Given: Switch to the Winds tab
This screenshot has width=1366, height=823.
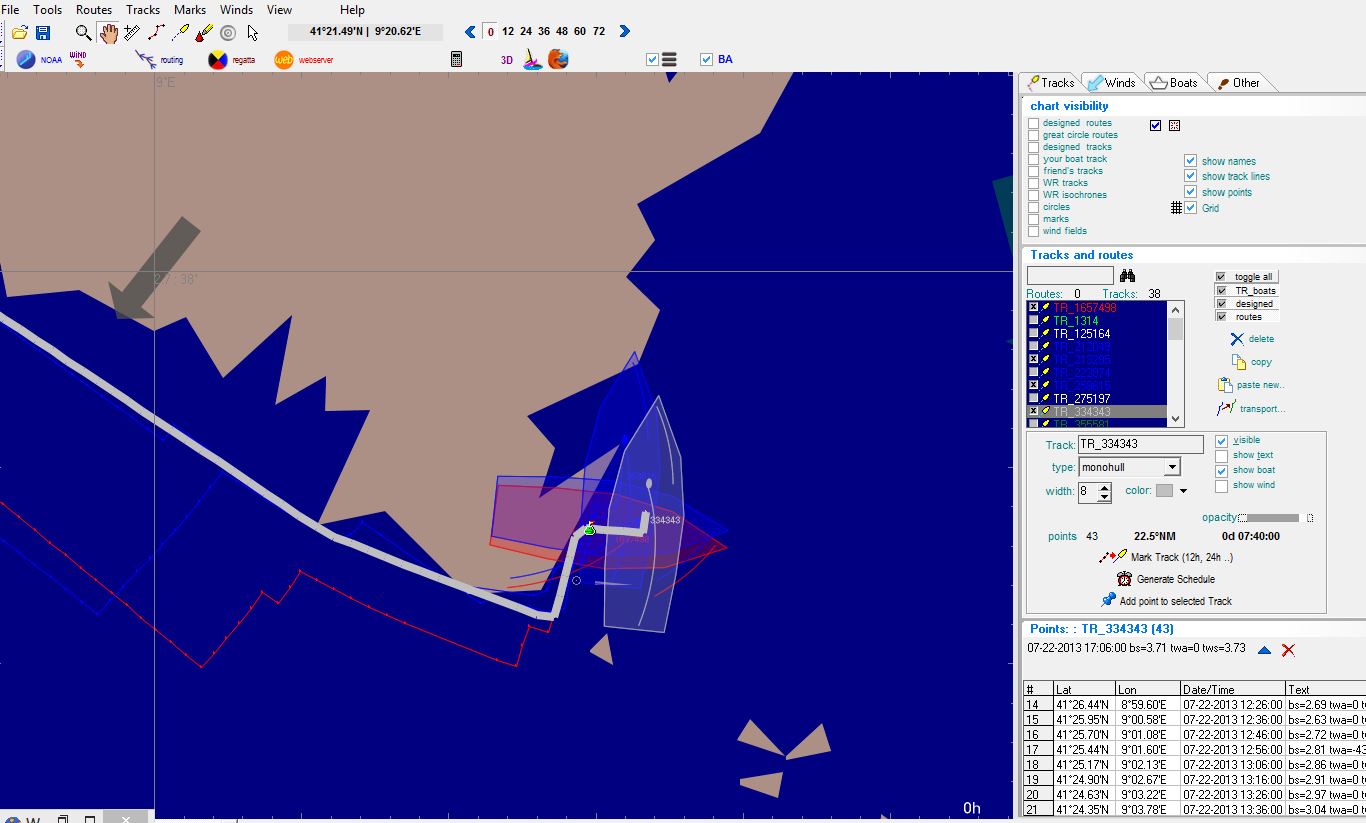Looking at the screenshot, I should pyautogui.click(x=1110, y=82).
